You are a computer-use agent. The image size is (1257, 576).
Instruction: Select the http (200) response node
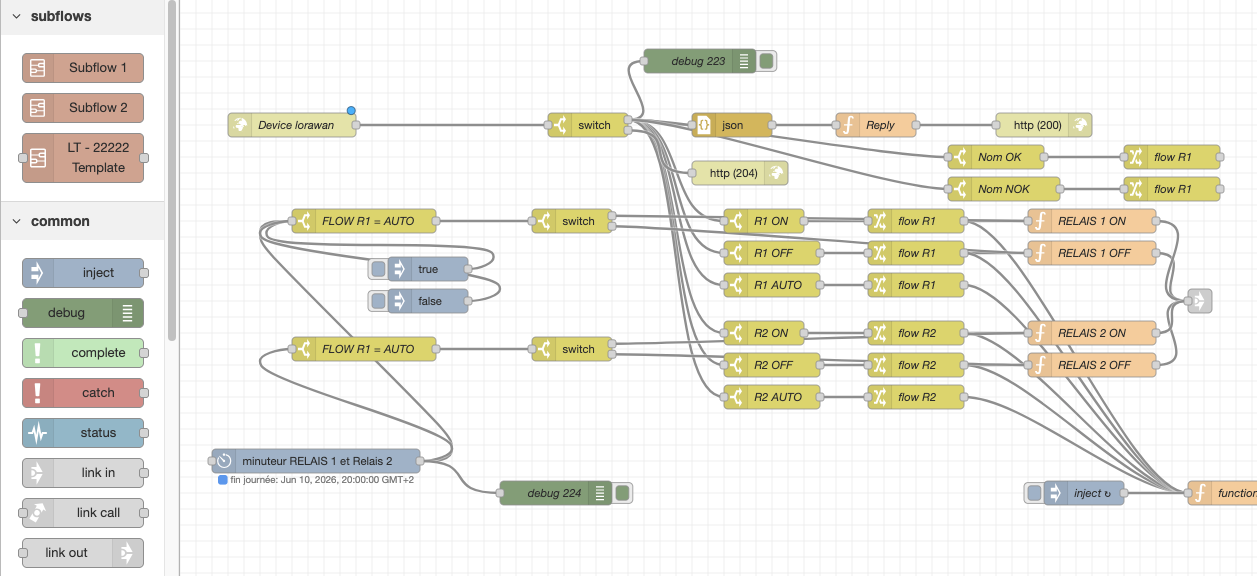pos(1044,125)
